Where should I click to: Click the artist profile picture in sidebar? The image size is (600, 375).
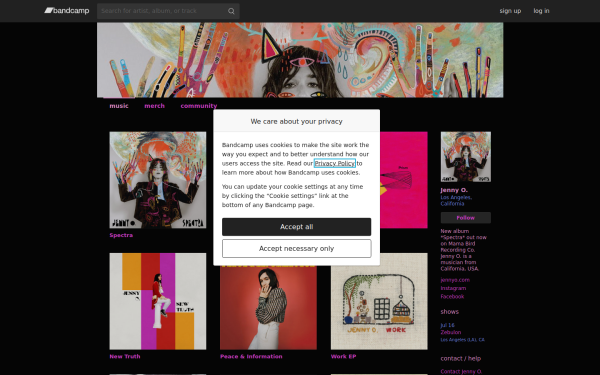[466, 157]
